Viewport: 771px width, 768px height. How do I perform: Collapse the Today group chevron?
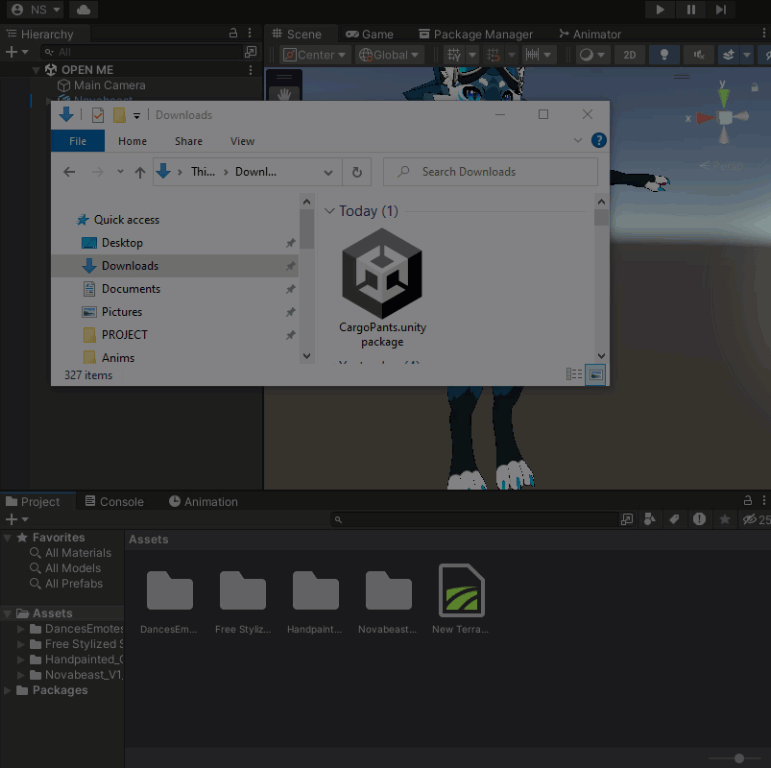329,211
